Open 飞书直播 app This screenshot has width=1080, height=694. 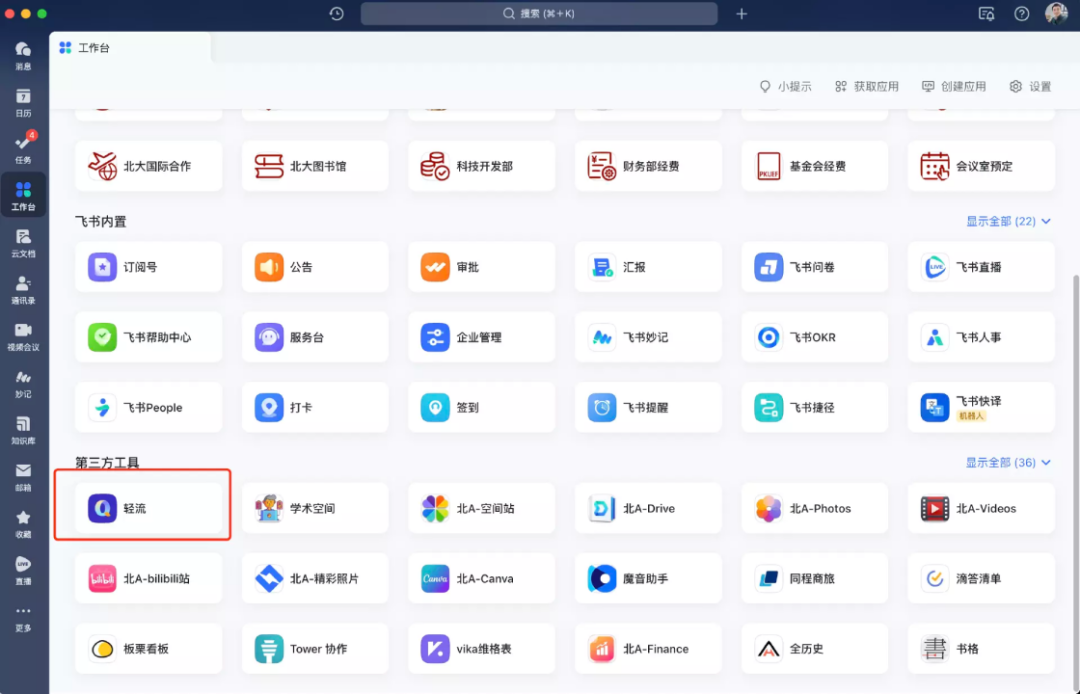(981, 266)
